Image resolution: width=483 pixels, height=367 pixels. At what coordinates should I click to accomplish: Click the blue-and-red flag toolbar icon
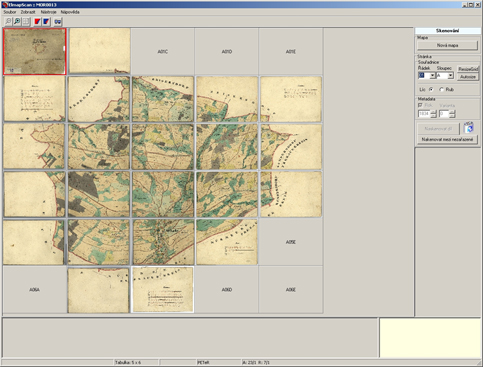click(x=46, y=22)
